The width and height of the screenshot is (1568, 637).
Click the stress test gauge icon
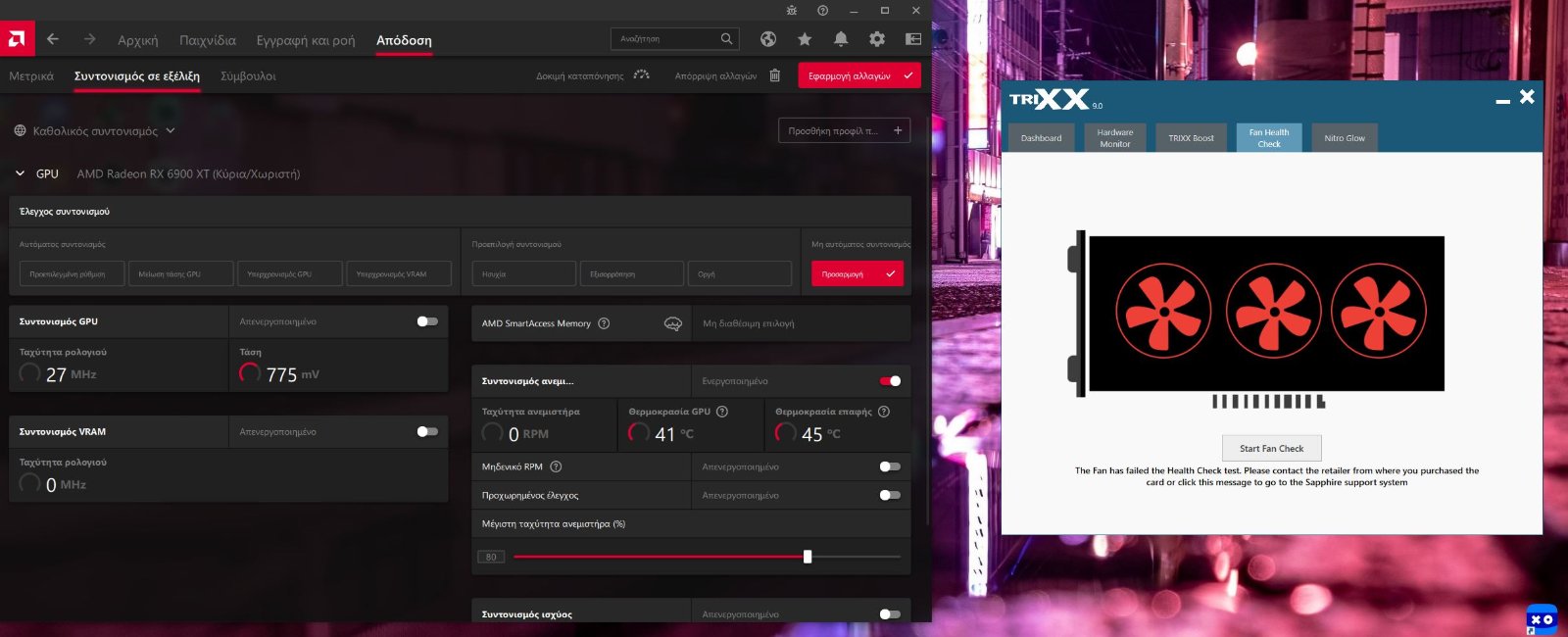[642, 75]
